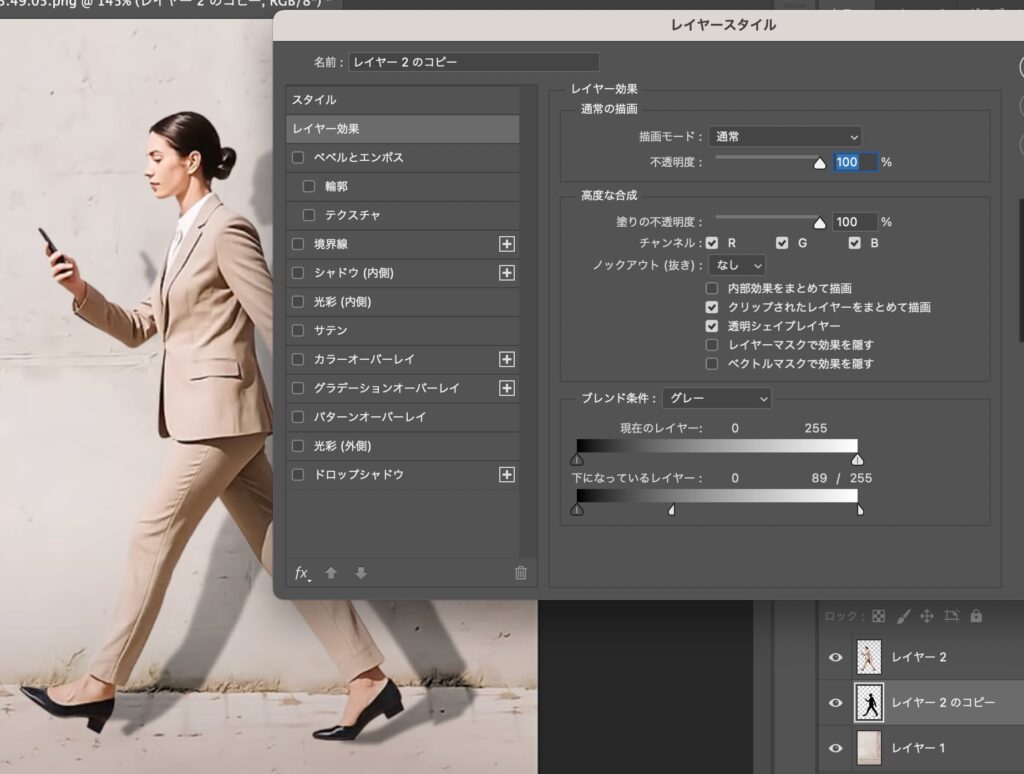Click the move effect up arrow
This screenshot has height=774, width=1024.
point(331,573)
